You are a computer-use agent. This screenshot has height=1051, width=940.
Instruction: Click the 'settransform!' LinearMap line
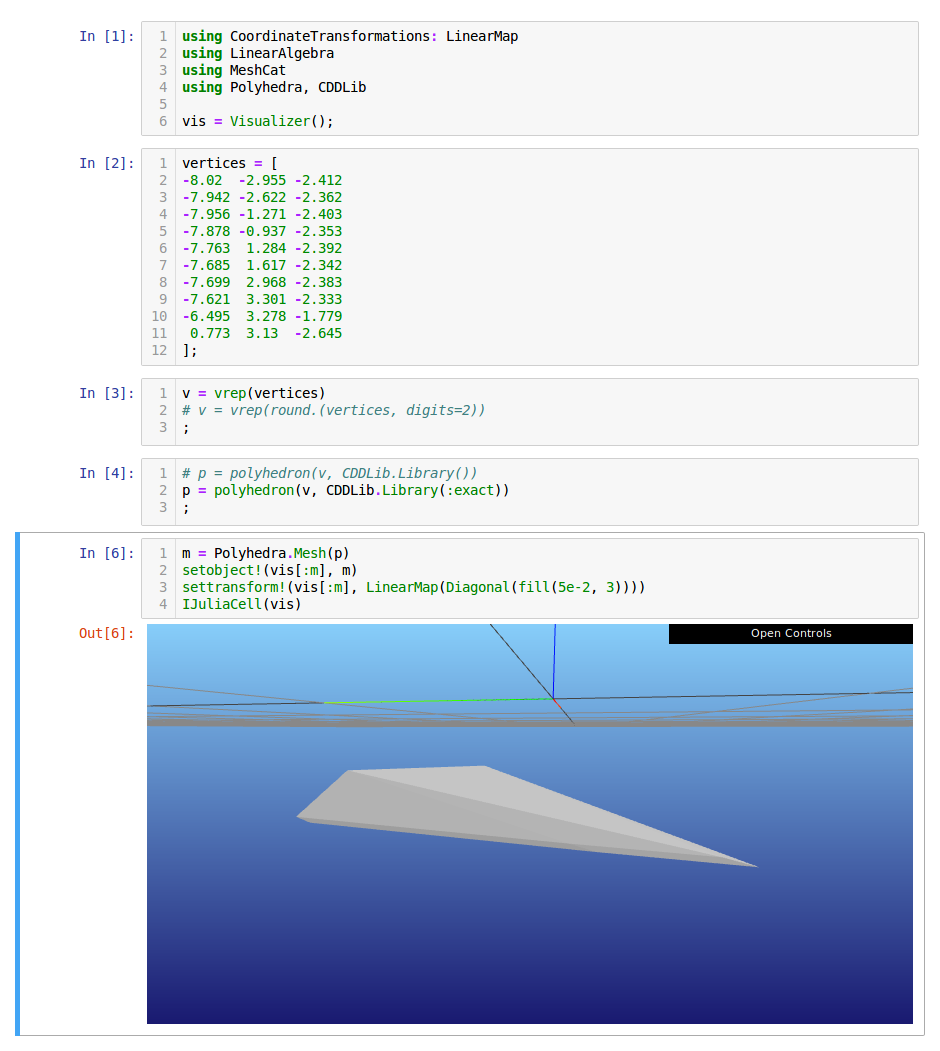[414, 587]
